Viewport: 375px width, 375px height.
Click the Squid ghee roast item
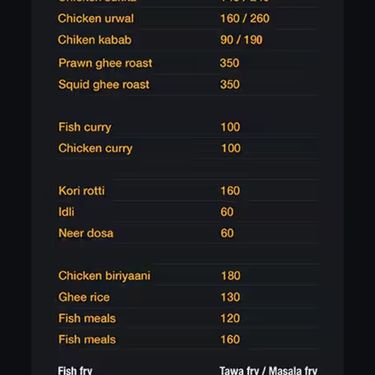[104, 85]
